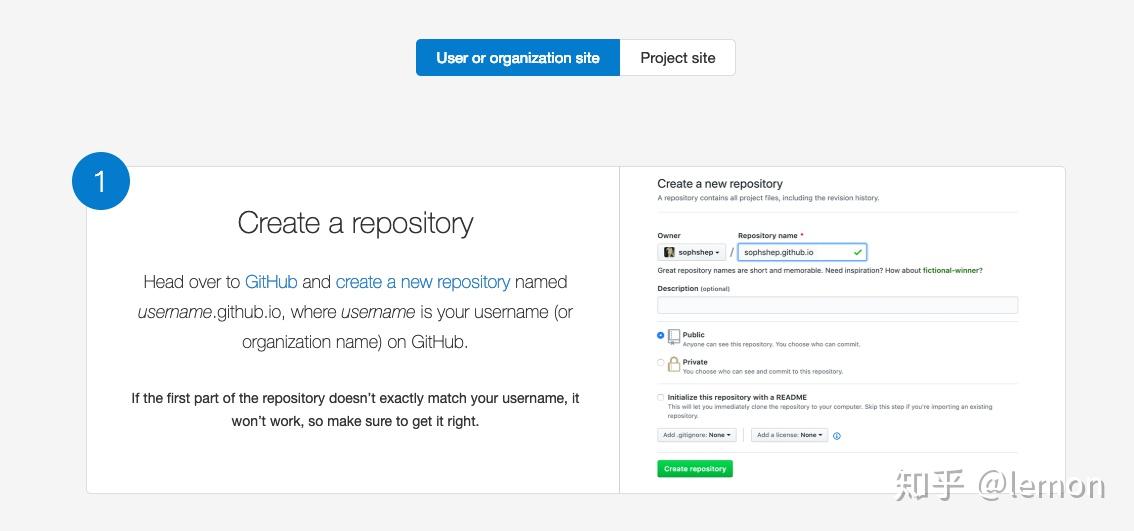Click the green checkmark in the repository name field
The height and width of the screenshot is (531, 1134).
pyautogui.click(x=858, y=252)
